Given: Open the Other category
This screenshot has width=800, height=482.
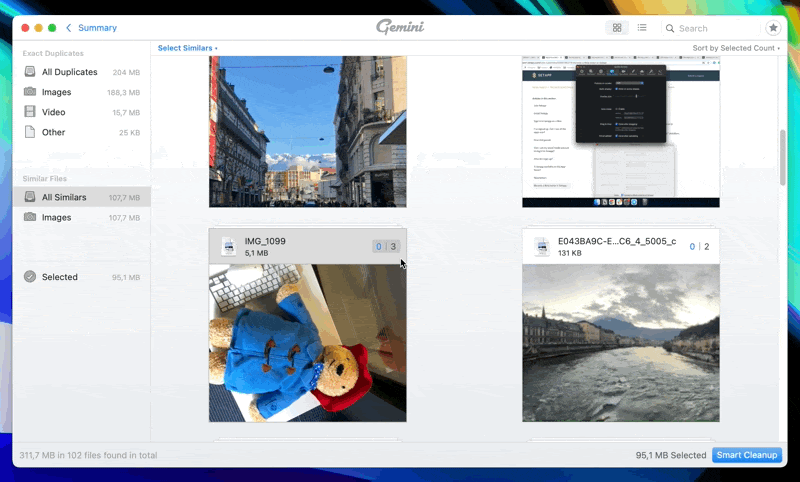Looking at the screenshot, I should [82, 132].
